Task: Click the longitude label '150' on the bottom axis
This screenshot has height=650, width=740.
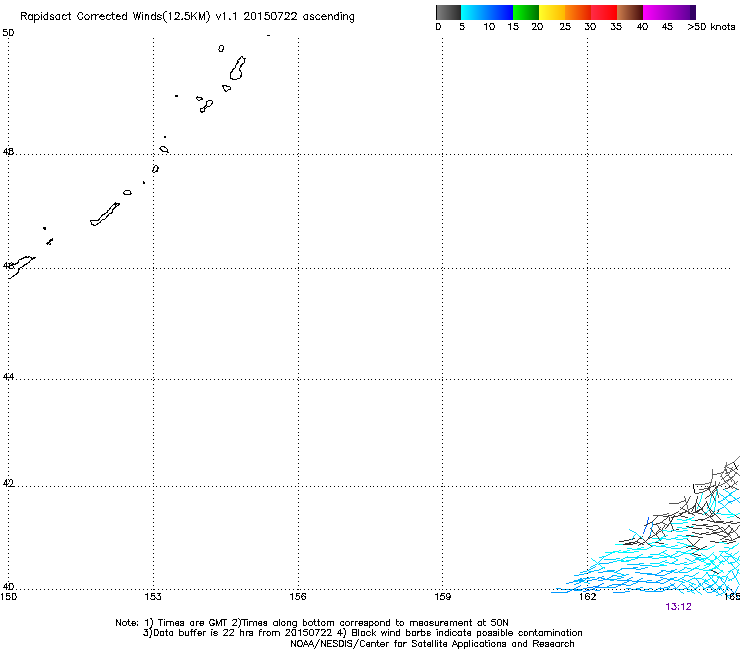Action: pyautogui.click(x=8, y=597)
